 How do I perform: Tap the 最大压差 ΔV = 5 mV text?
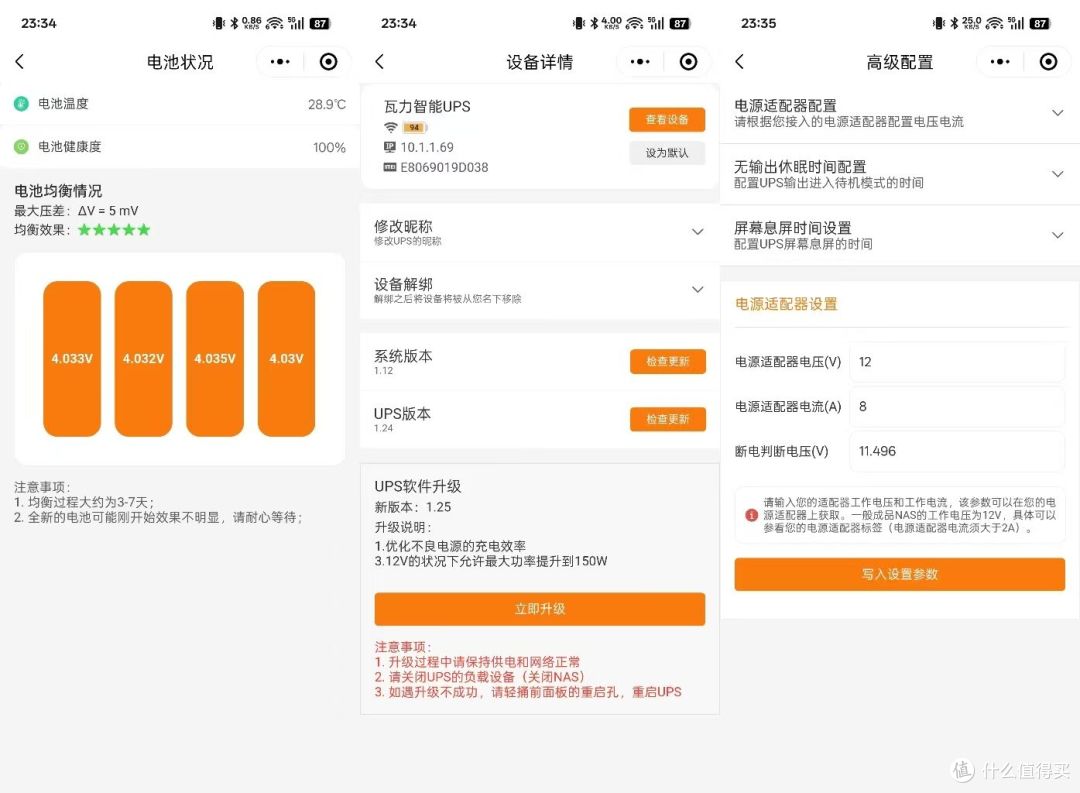pyautogui.click(x=76, y=211)
